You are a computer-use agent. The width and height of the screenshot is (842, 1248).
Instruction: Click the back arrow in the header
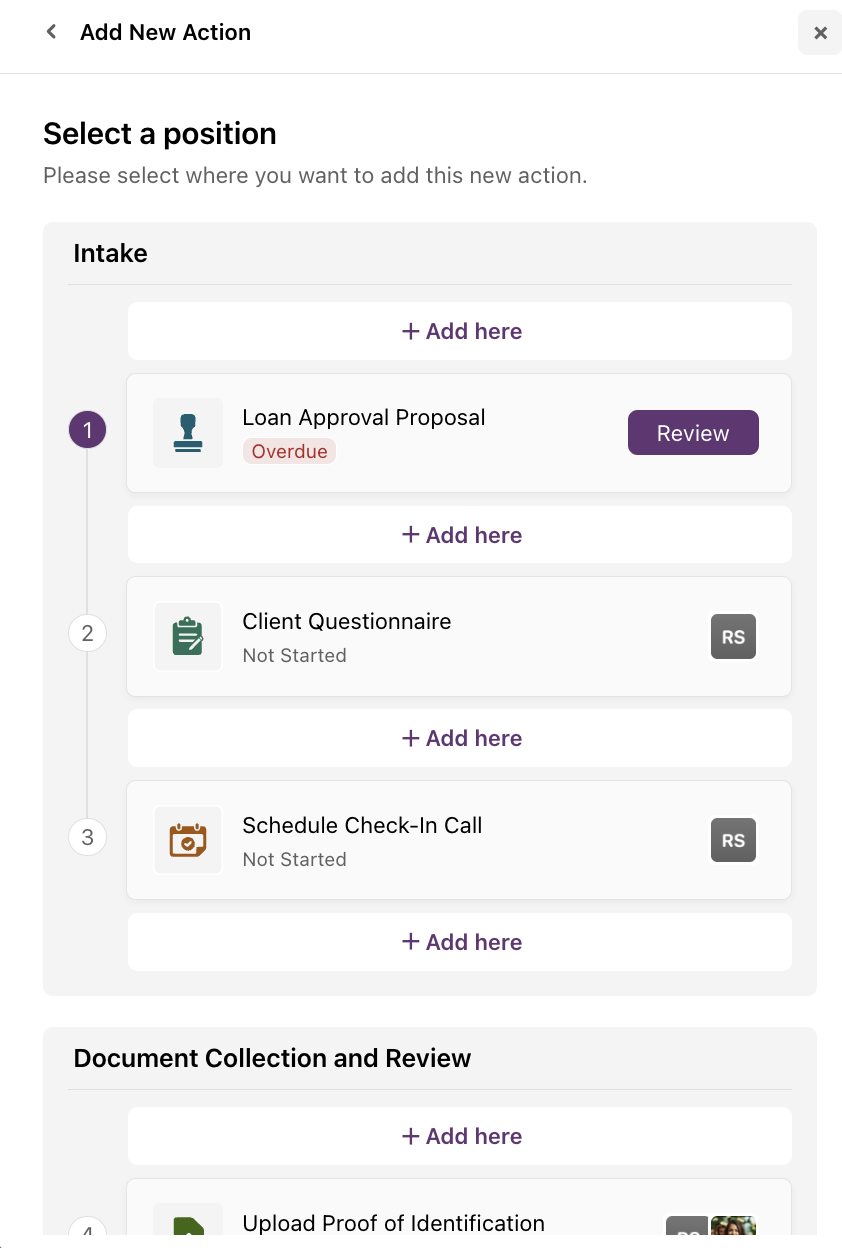tap(50, 31)
